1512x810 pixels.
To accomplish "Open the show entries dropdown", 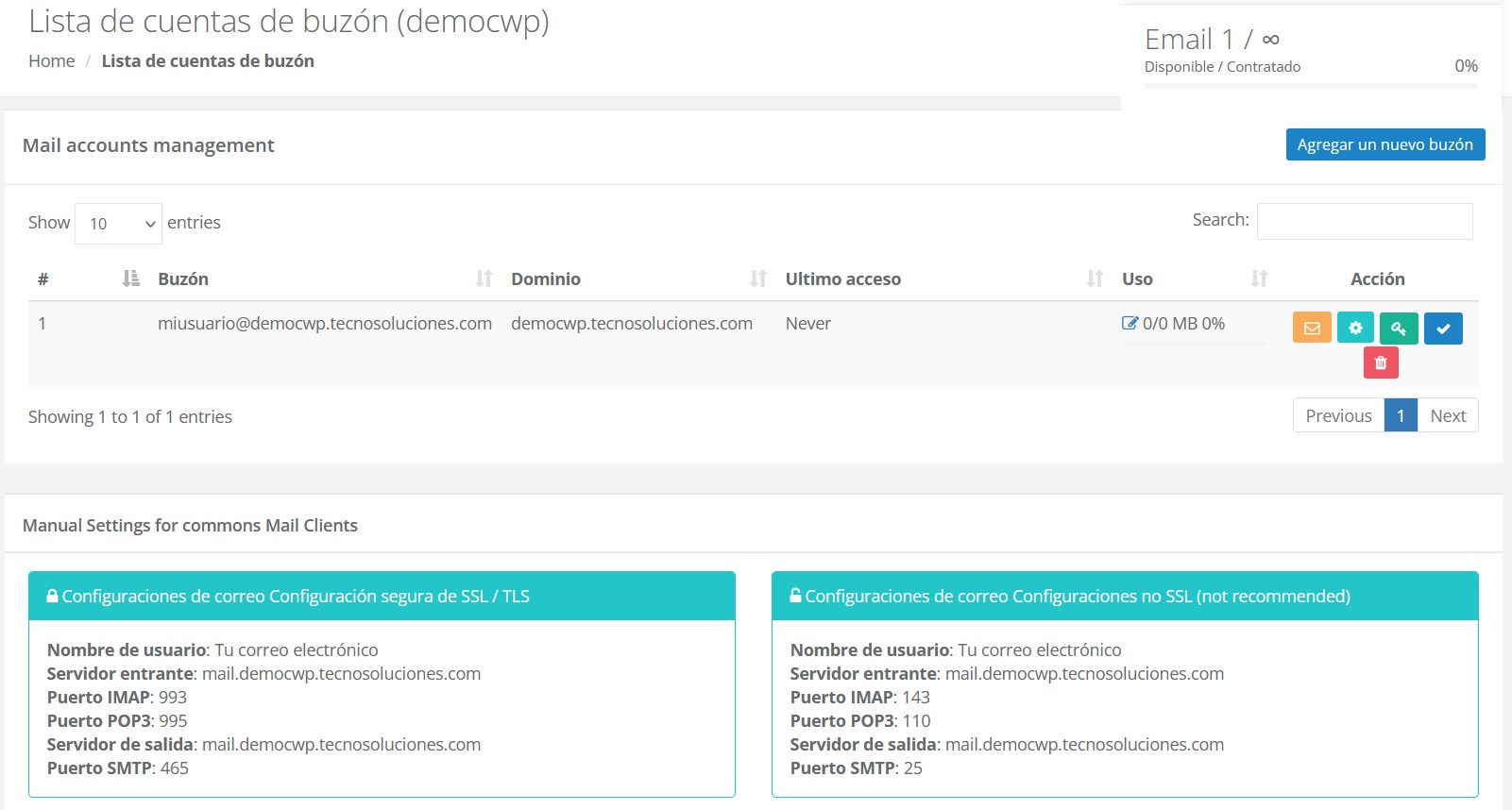I will pyautogui.click(x=118, y=224).
